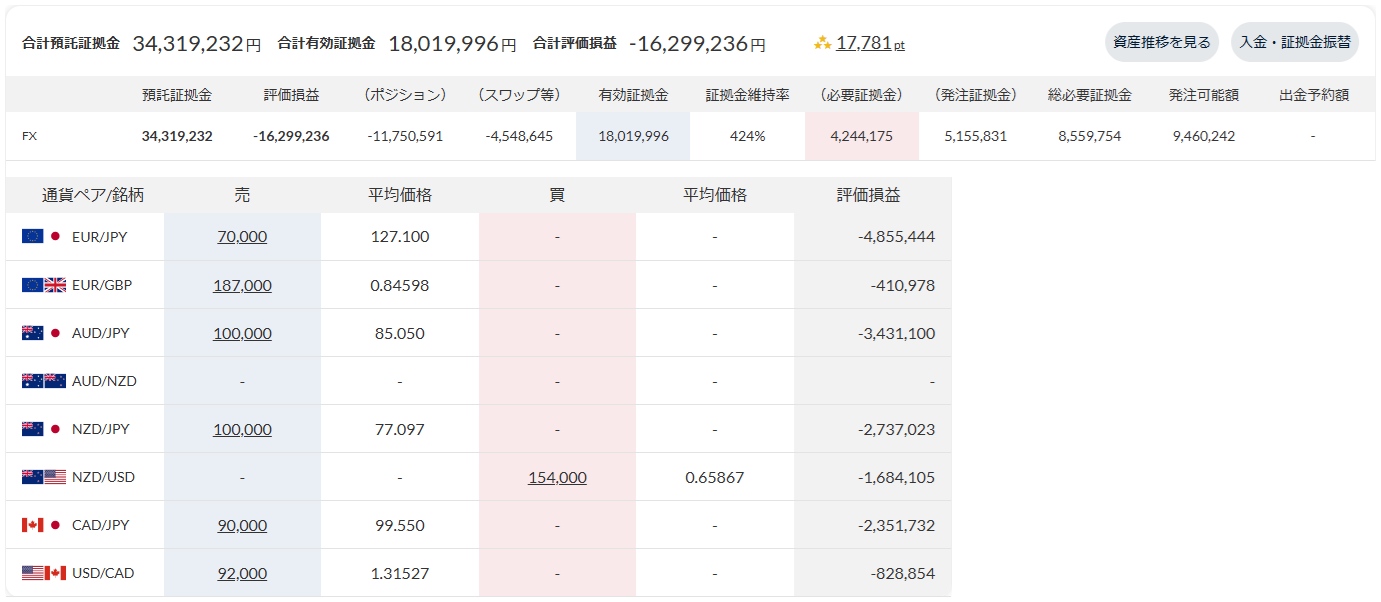This screenshot has height=602, width=1381.
Task: Click the 5,155,831 order margin value
Action: (976, 136)
